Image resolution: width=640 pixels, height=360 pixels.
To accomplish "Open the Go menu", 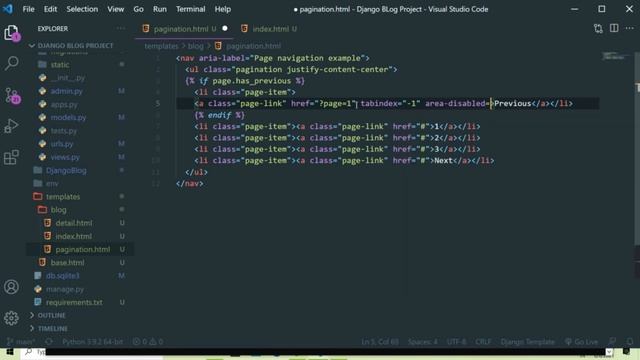I will 138,9.
